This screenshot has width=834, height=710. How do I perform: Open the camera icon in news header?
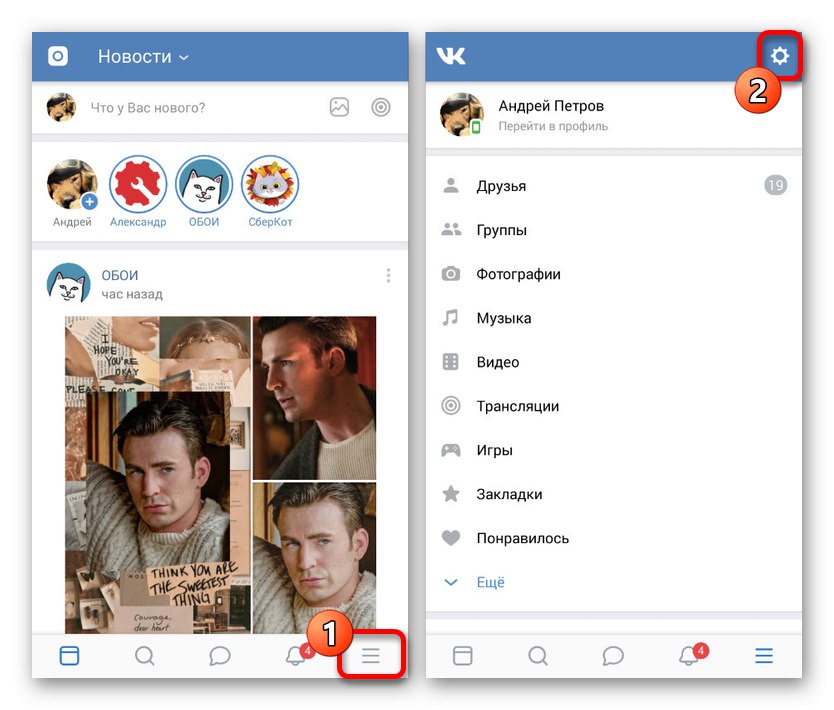coord(58,56)
